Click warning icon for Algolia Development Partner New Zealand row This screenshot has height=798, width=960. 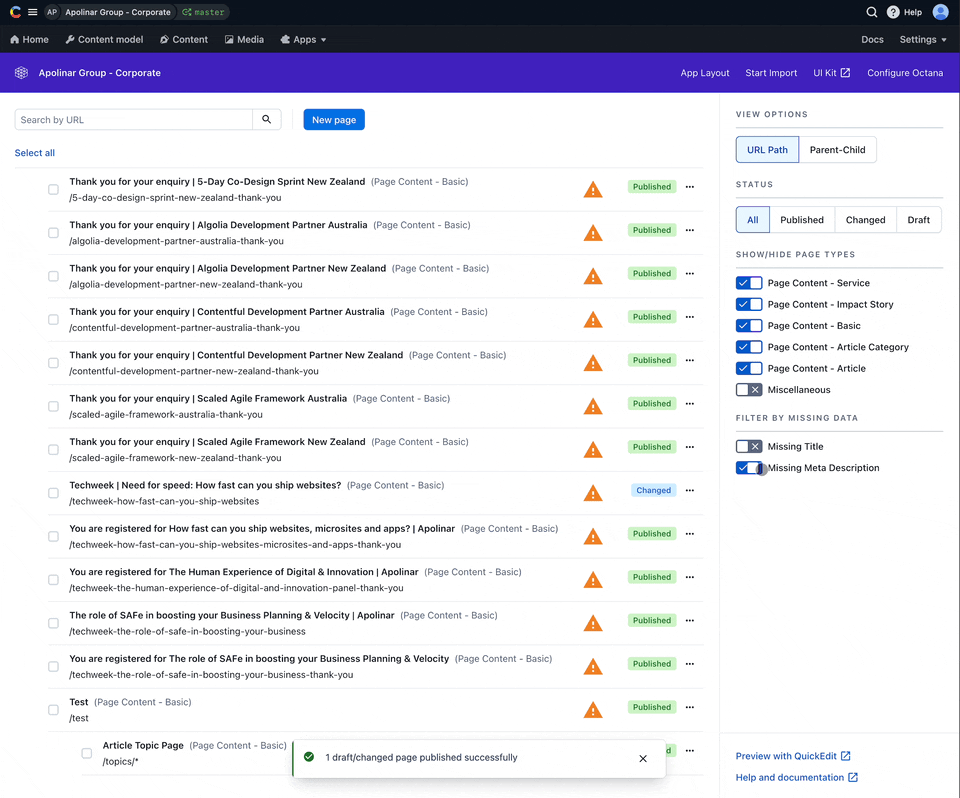coord(593,276)
